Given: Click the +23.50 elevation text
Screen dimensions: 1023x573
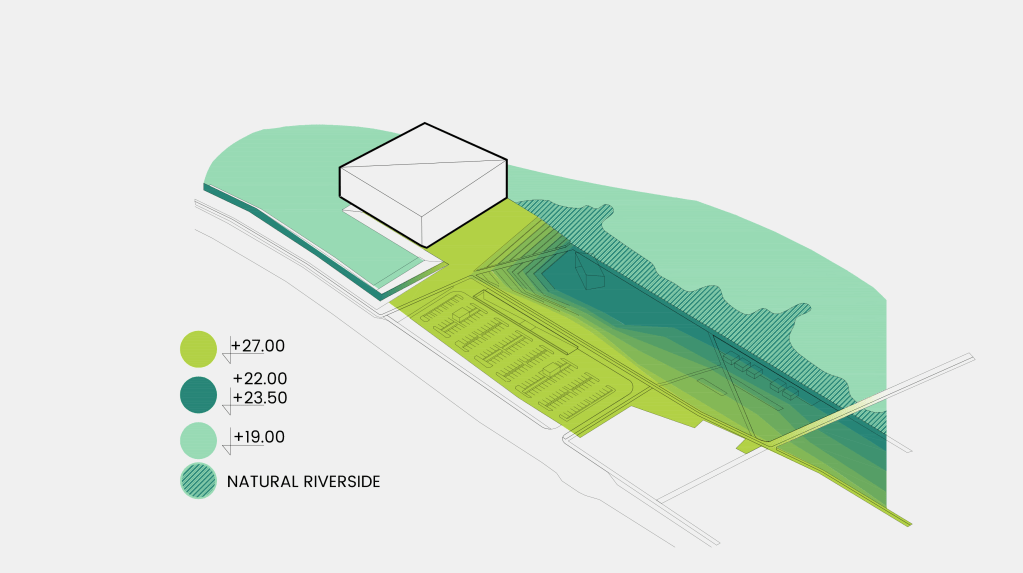Looking at the screenshot, I should pyautogui.click(x=260, y=398).
